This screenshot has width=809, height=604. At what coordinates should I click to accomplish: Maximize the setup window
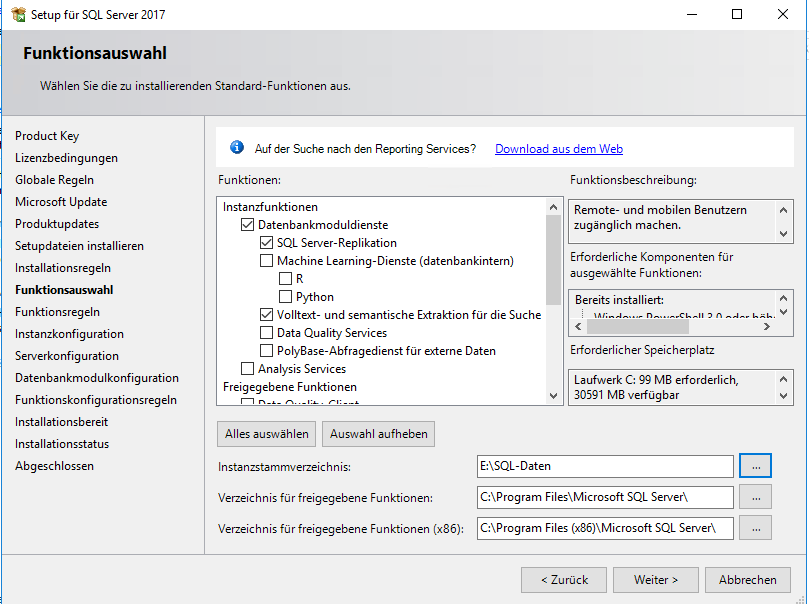click(737, 14)
